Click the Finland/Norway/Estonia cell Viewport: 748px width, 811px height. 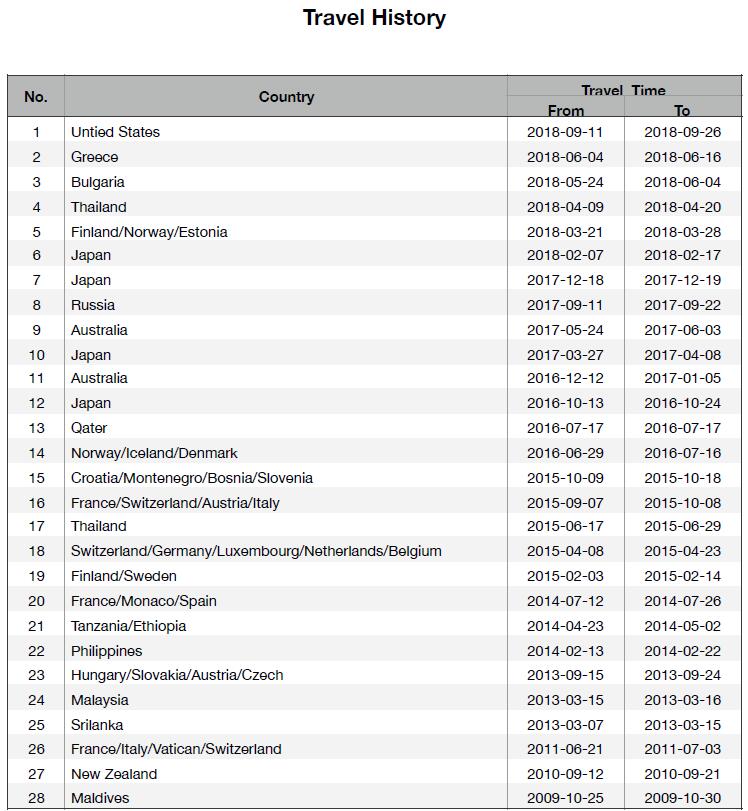click(149, 232)
